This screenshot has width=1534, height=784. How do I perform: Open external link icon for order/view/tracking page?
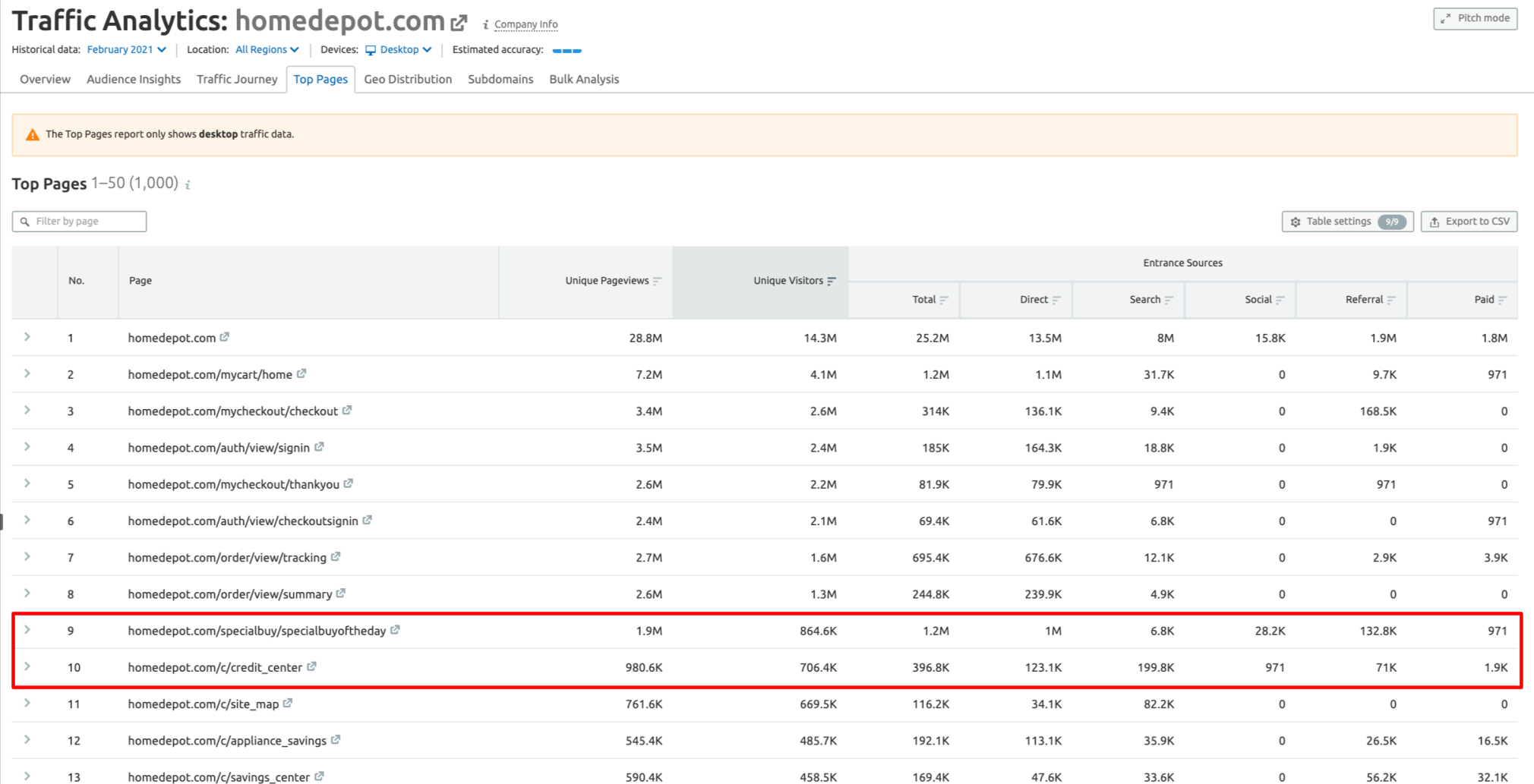point(336,556)
